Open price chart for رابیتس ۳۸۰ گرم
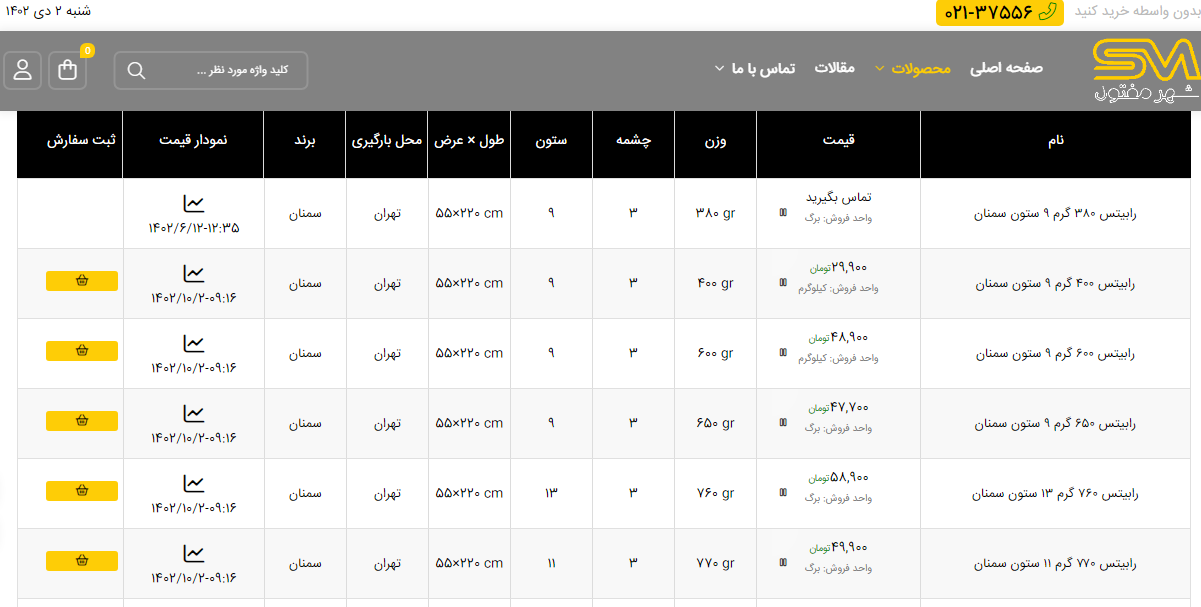This screenshot has width=1201, height=607. coord(194,204)
